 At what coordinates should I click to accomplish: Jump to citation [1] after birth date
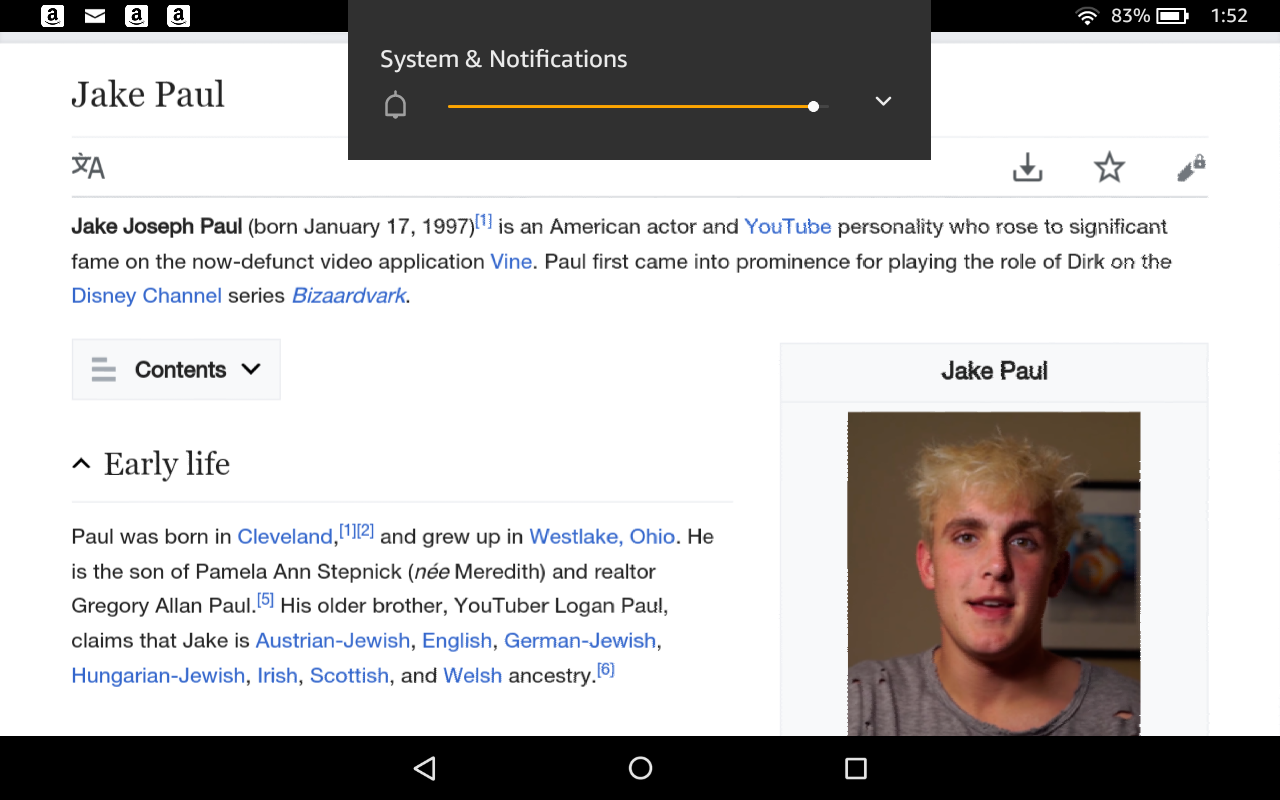click(x=483, y=220)
